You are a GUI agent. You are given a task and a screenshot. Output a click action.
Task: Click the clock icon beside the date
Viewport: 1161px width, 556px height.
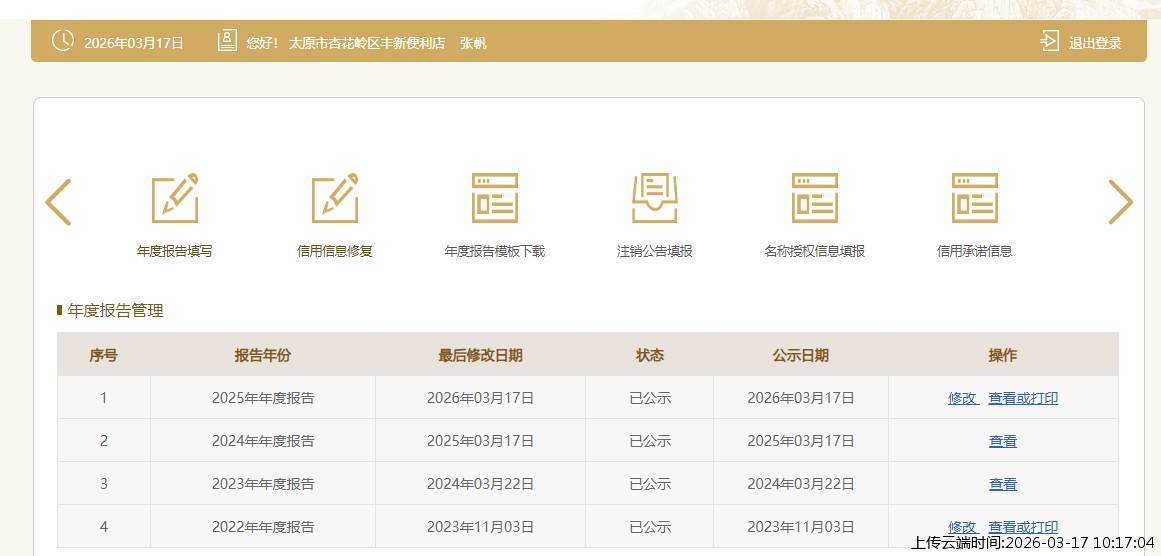[62, 41]
